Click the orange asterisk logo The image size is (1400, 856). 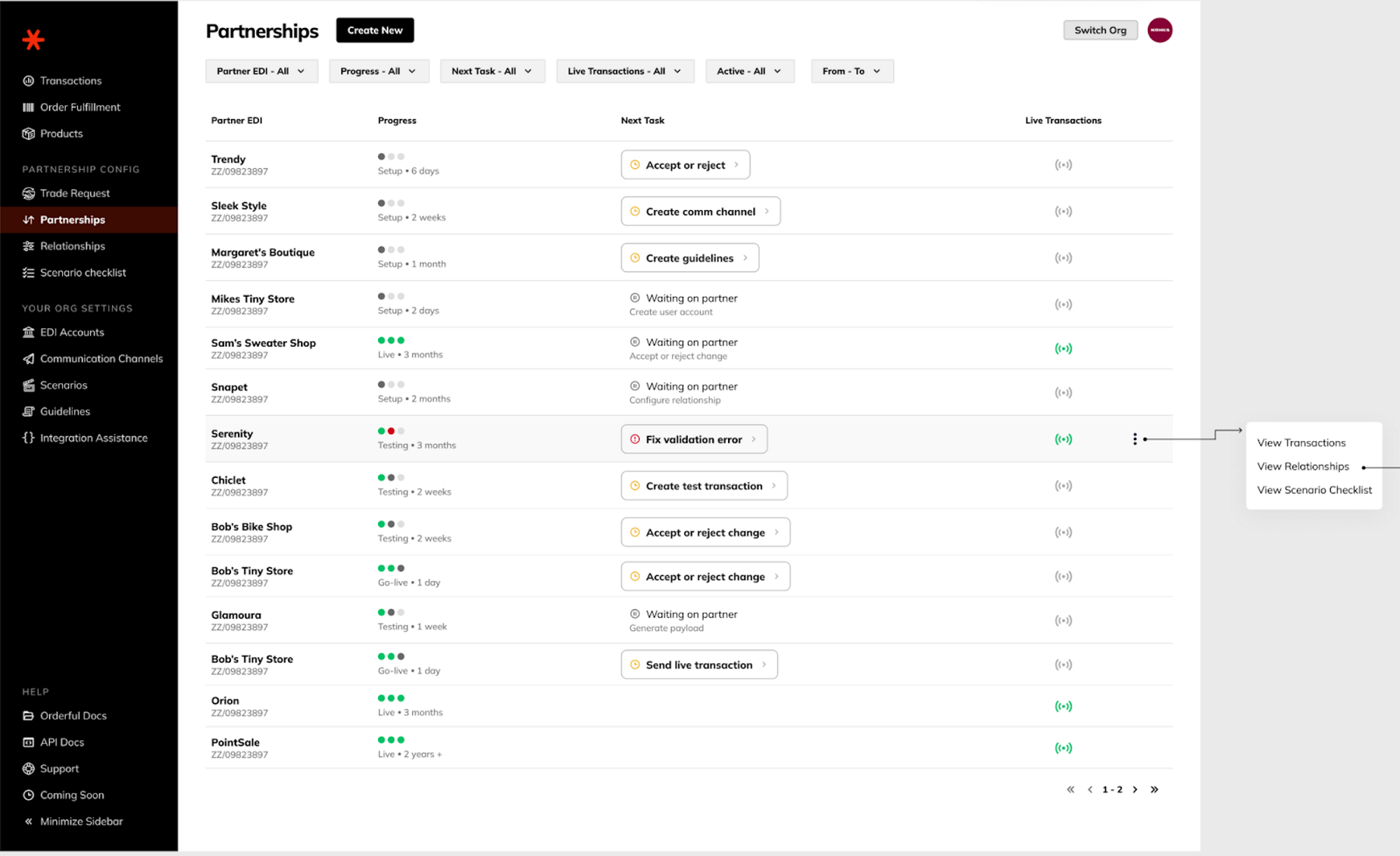pos(33,40)
